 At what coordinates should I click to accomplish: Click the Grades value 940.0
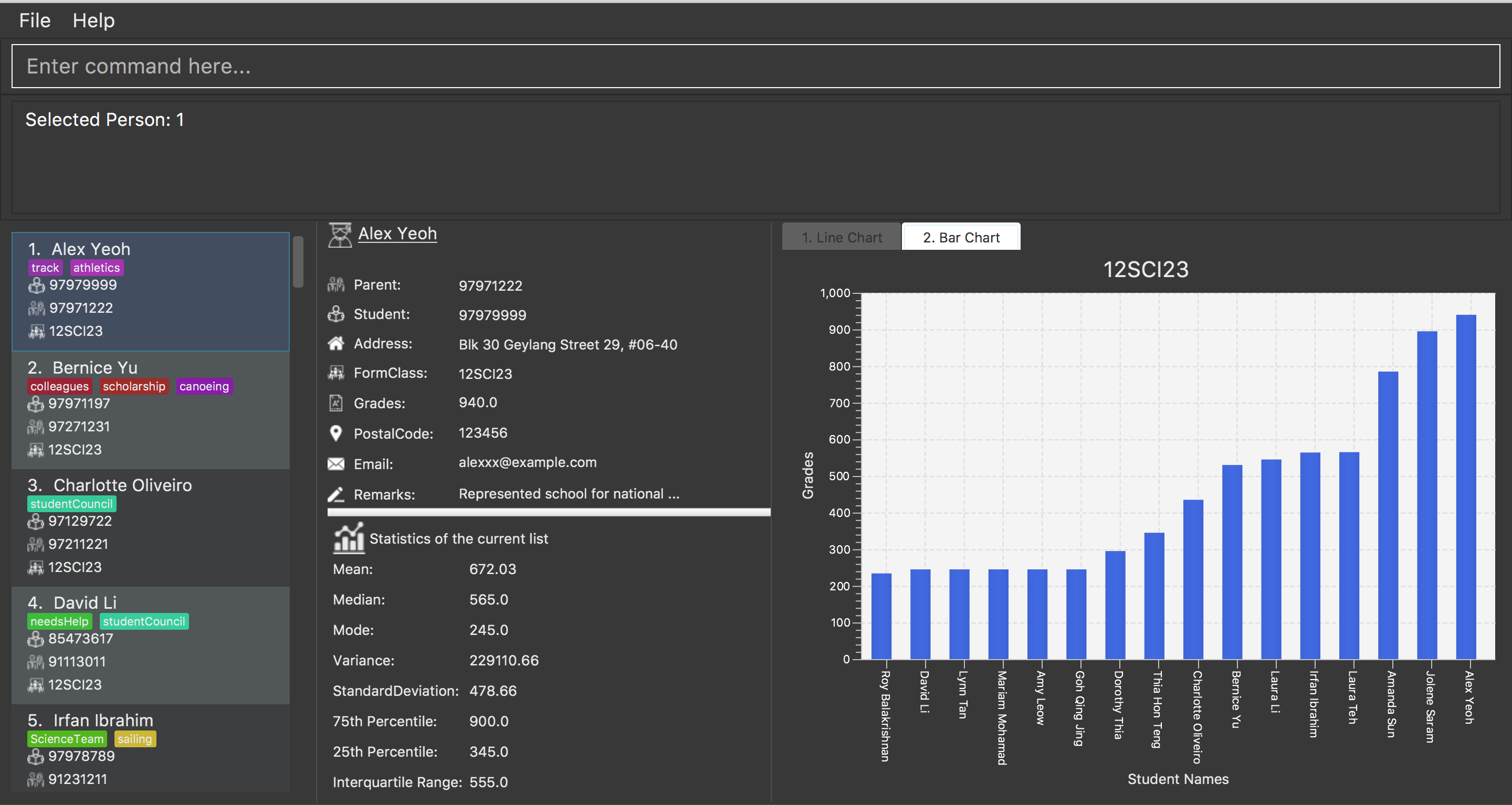[478, 402]
